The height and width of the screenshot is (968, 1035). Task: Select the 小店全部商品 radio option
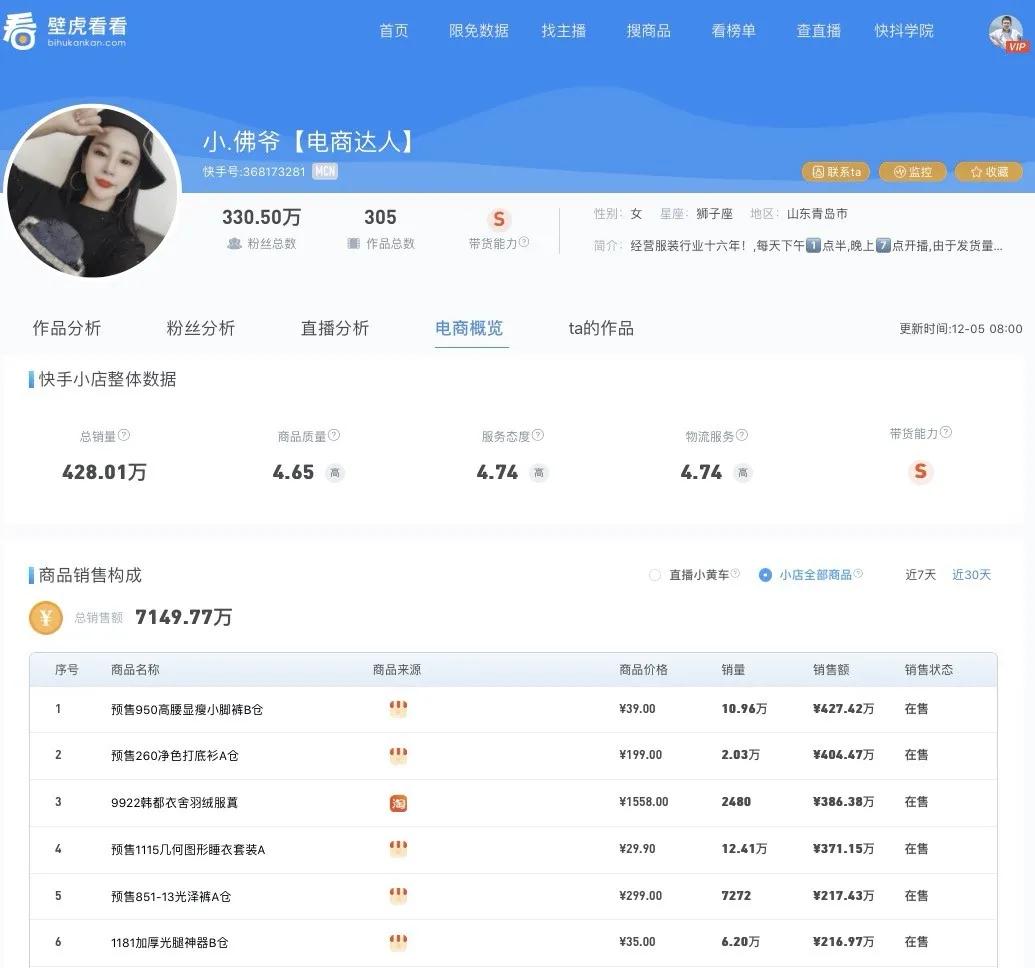(765, 575)
